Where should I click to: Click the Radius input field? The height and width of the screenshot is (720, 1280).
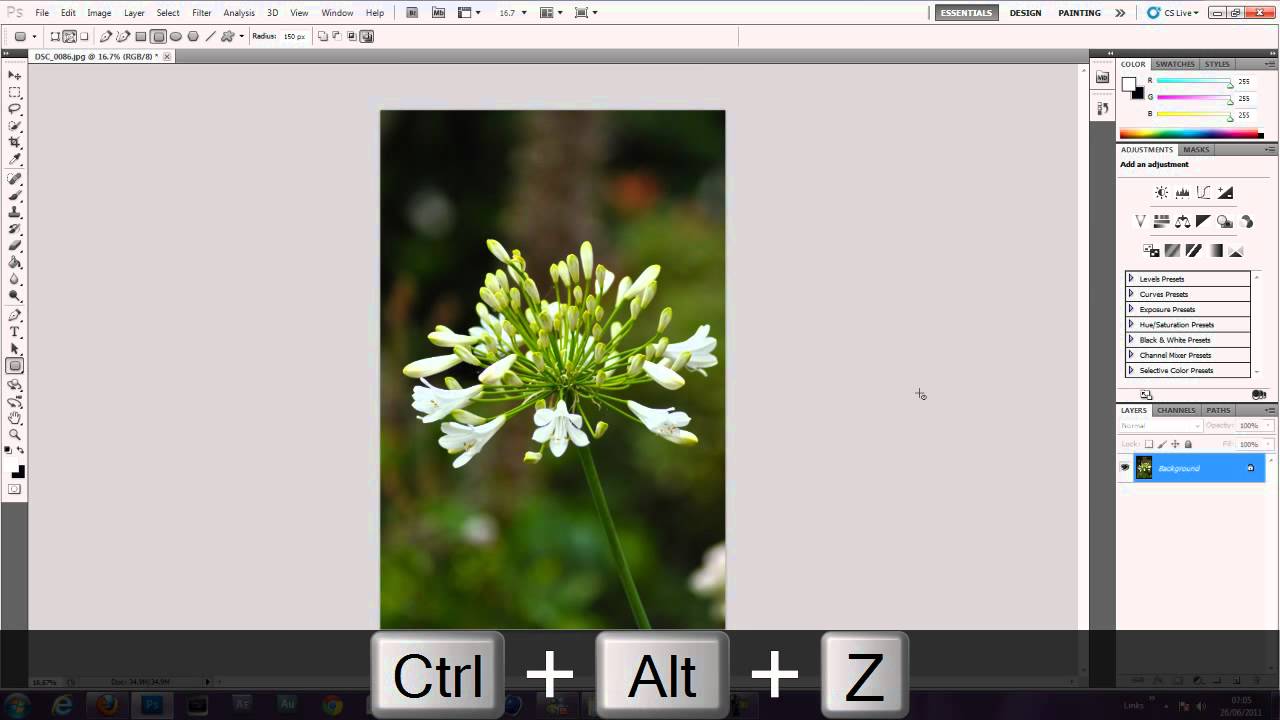click(293, 36)
